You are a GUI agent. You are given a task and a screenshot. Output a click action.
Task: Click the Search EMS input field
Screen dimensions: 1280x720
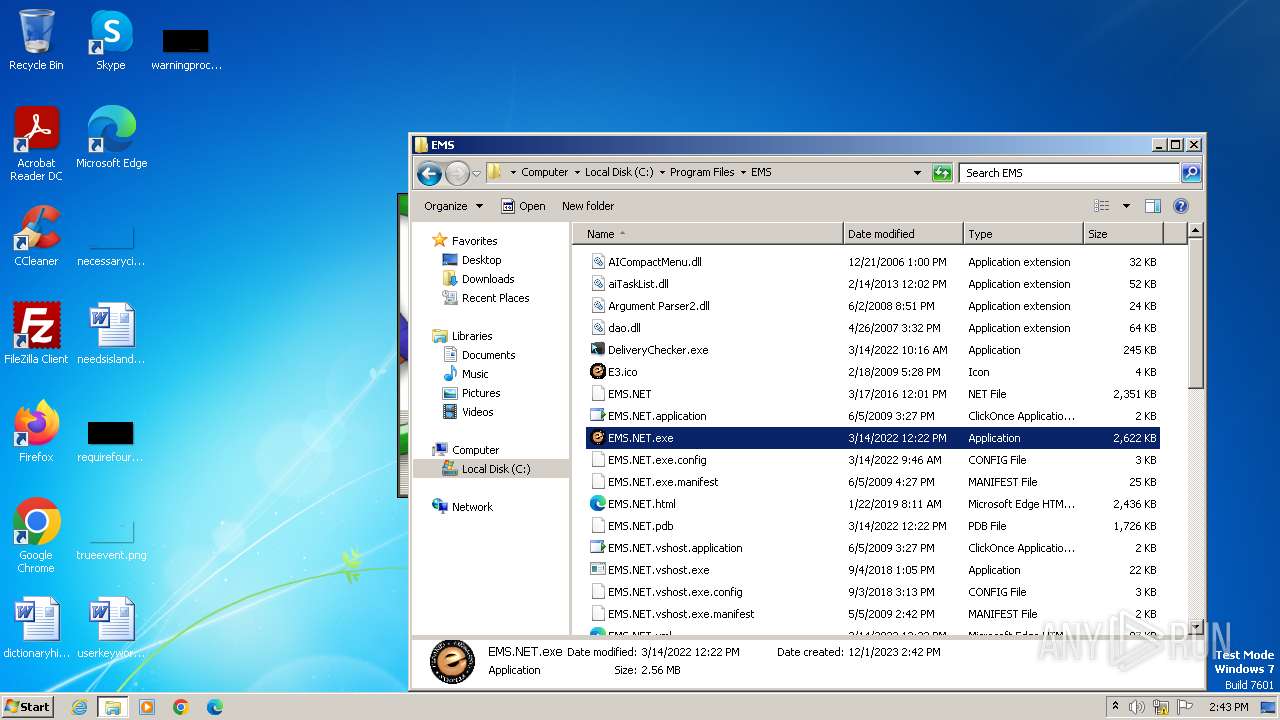tap(1069, 173)
